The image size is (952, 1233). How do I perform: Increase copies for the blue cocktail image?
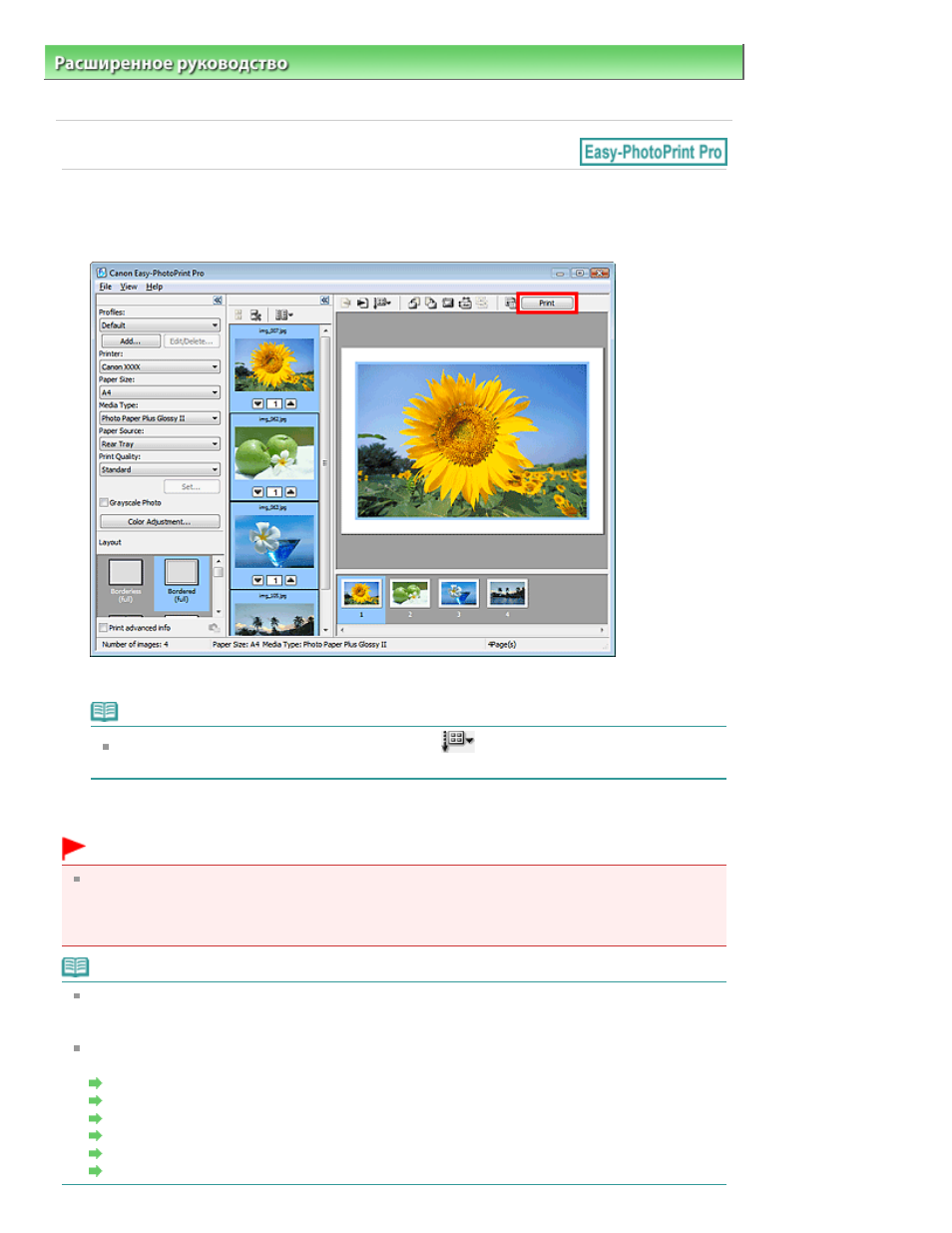point(290,579)
